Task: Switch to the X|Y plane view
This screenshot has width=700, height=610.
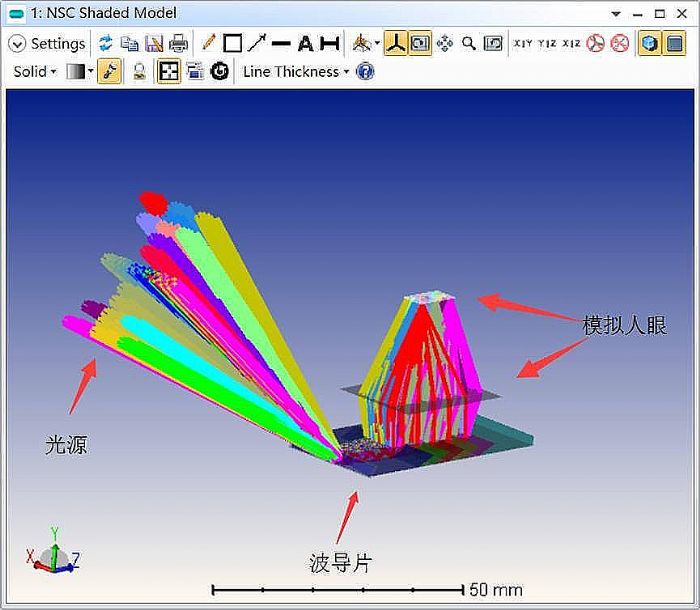Action: point(523,43)
